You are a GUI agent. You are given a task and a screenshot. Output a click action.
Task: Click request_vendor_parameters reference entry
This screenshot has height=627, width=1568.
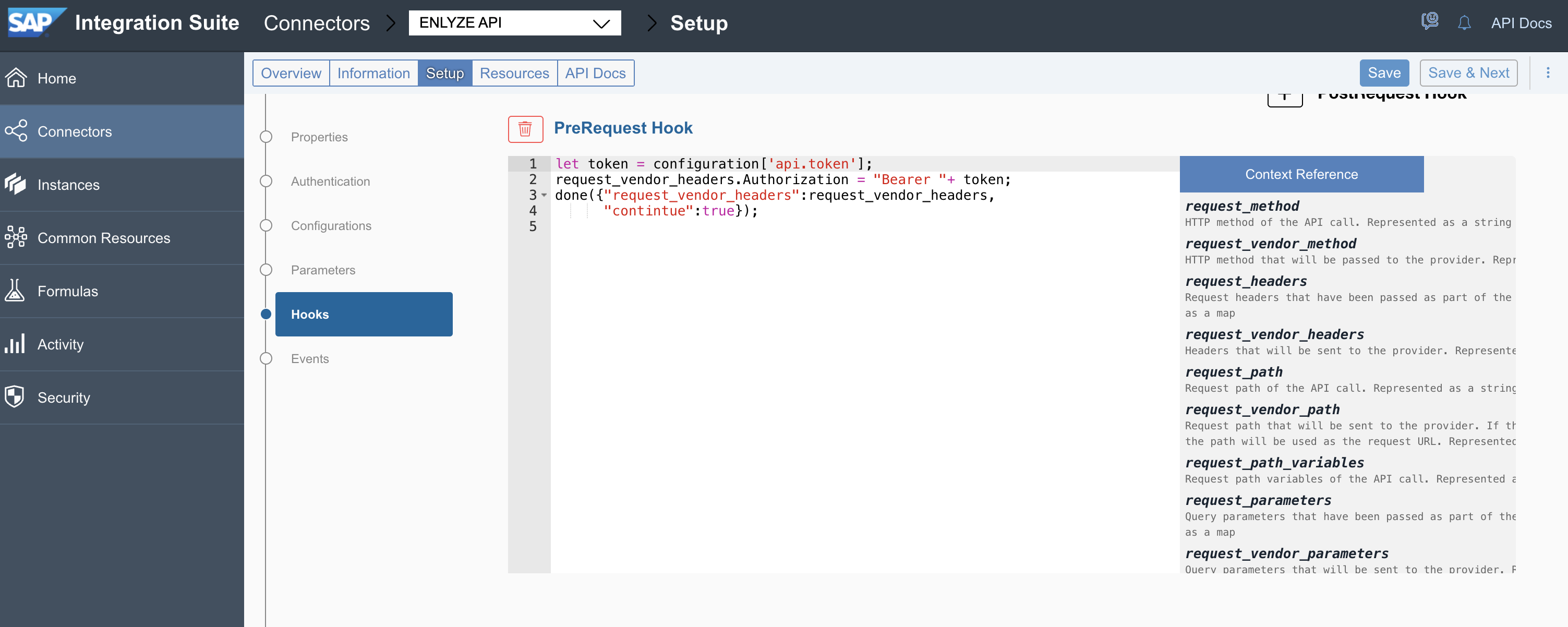pos(1286,553)
